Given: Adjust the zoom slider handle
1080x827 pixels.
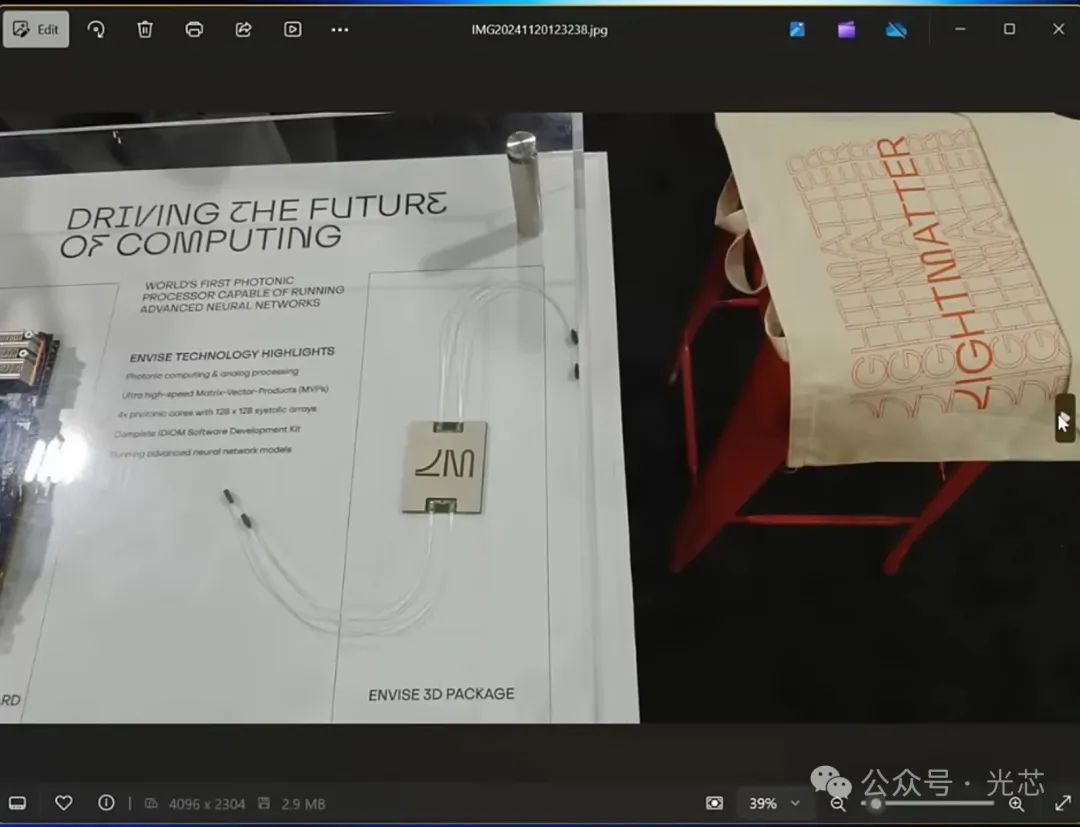Looking at the screenshot, I should (x=875, y=804).
